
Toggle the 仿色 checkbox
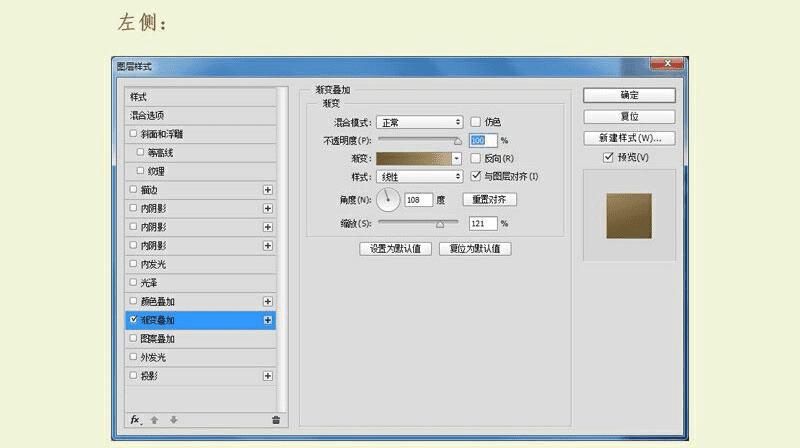[x=476, y=122]
